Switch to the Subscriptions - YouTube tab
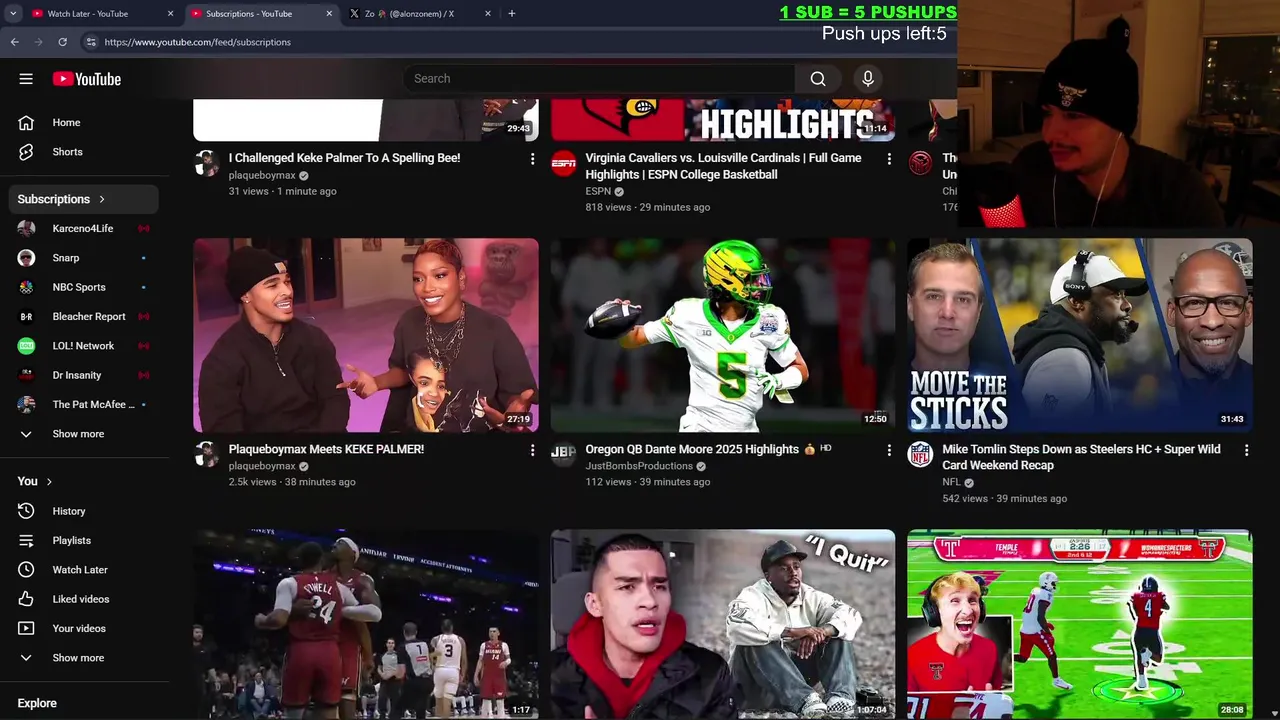Screen dimensions: 1280x720 [x=262, y=14]
